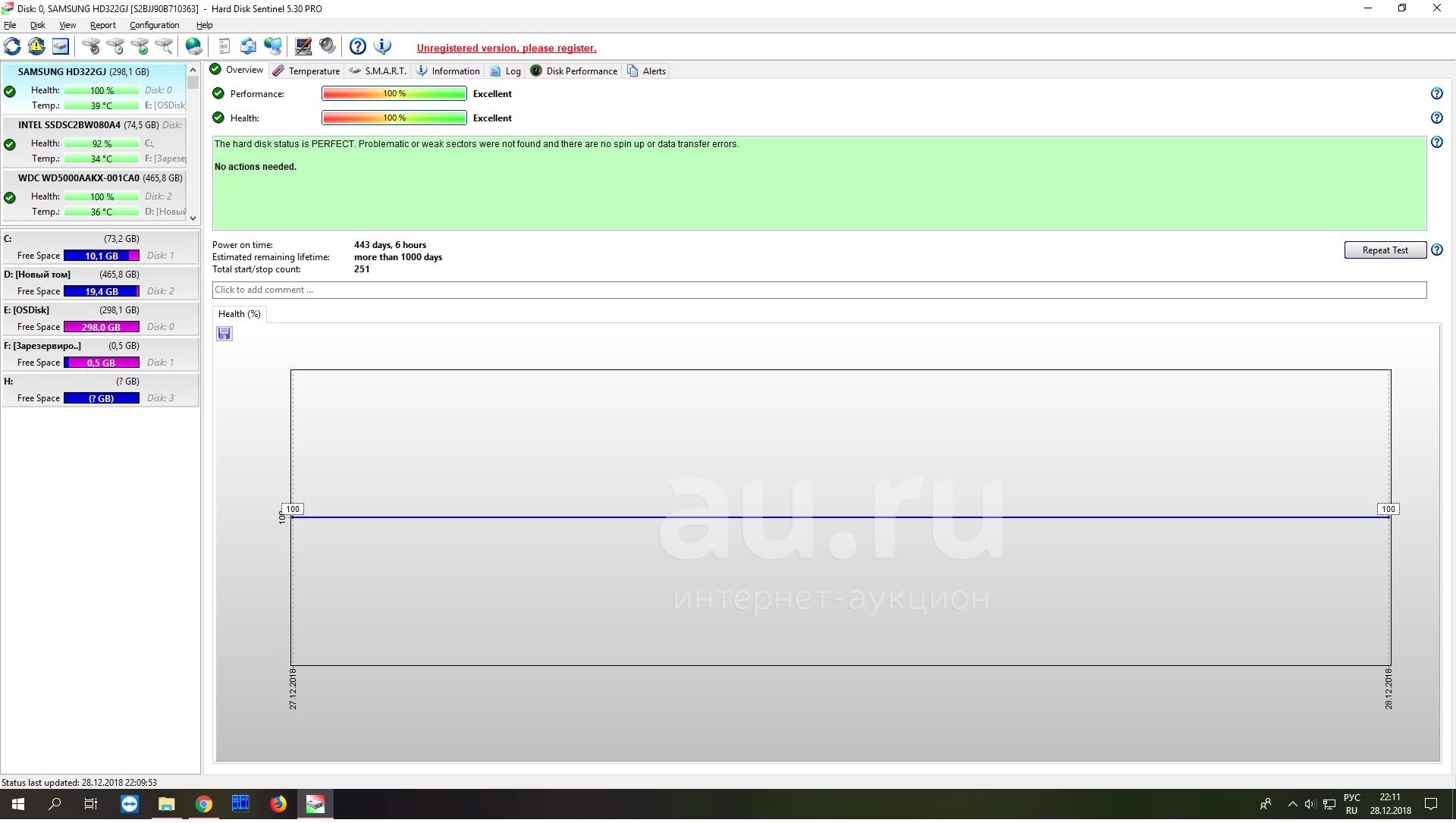Open the TeamViewer icon on the taskbar

point(130,804)
